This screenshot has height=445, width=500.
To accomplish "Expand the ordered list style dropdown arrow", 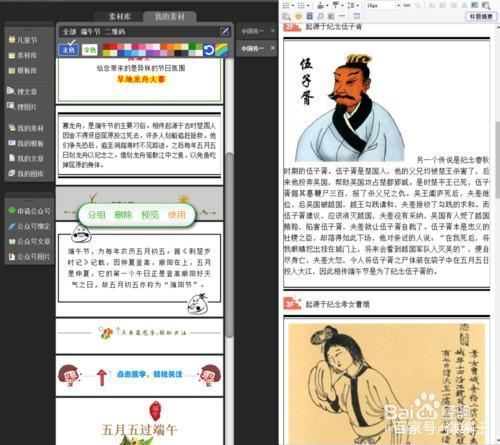I will tap(293, 6).
